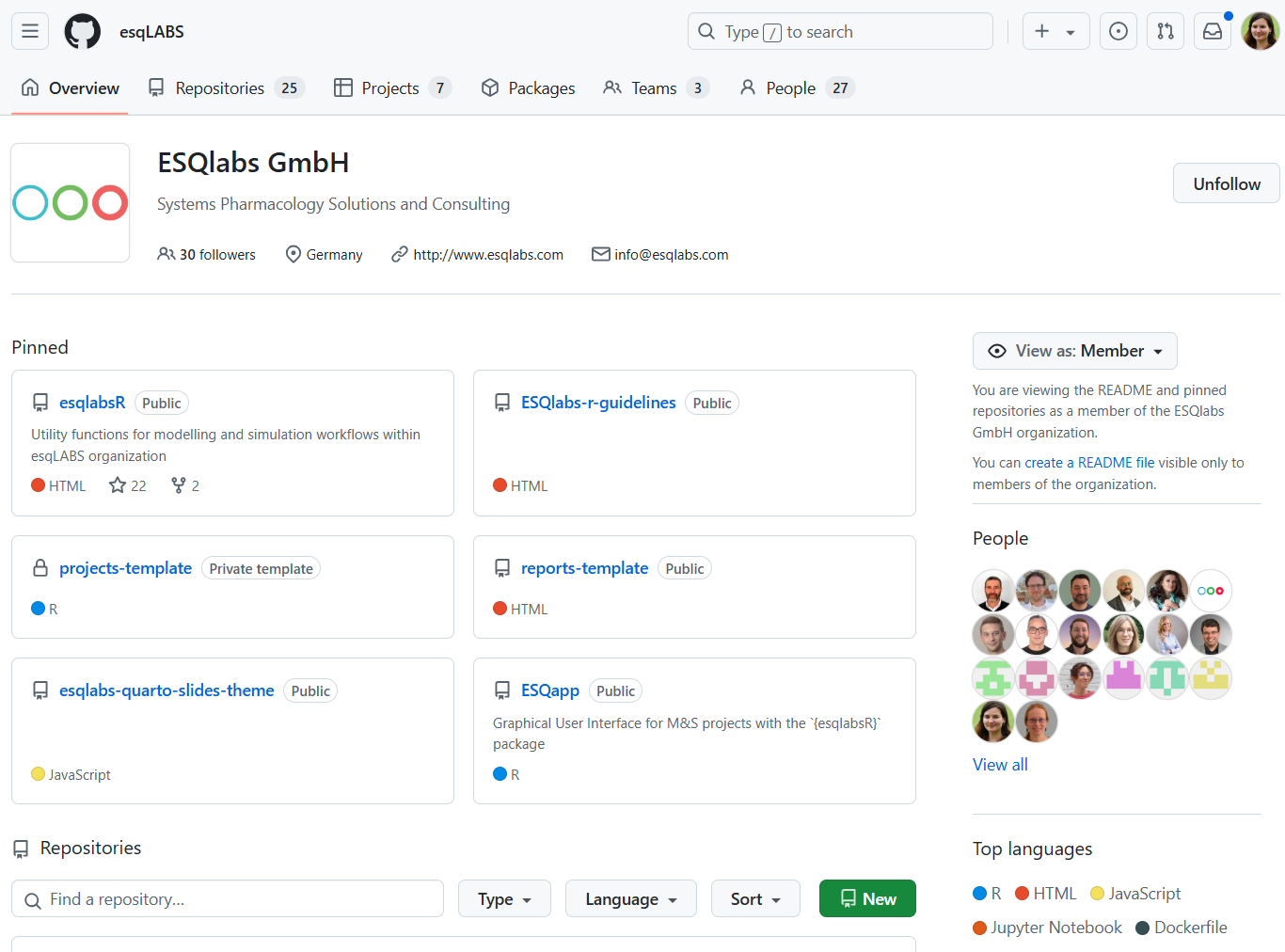This screenshot has width=1285, height=952.
Task: Expand the Language filter dropdown
Action: (x=631, y=898)
